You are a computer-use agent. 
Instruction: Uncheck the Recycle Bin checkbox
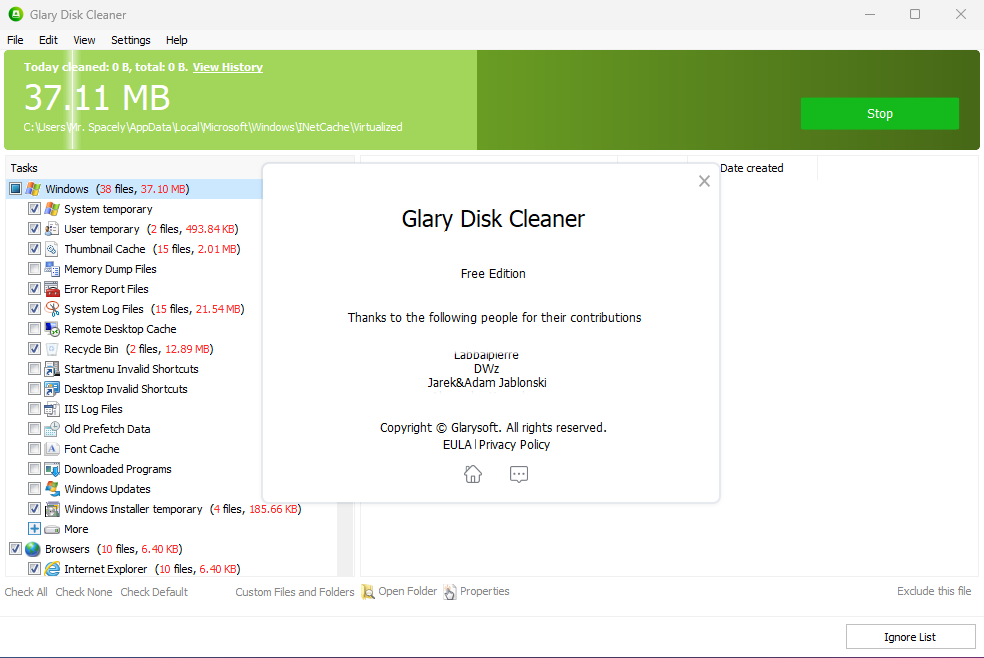(35, 349)
